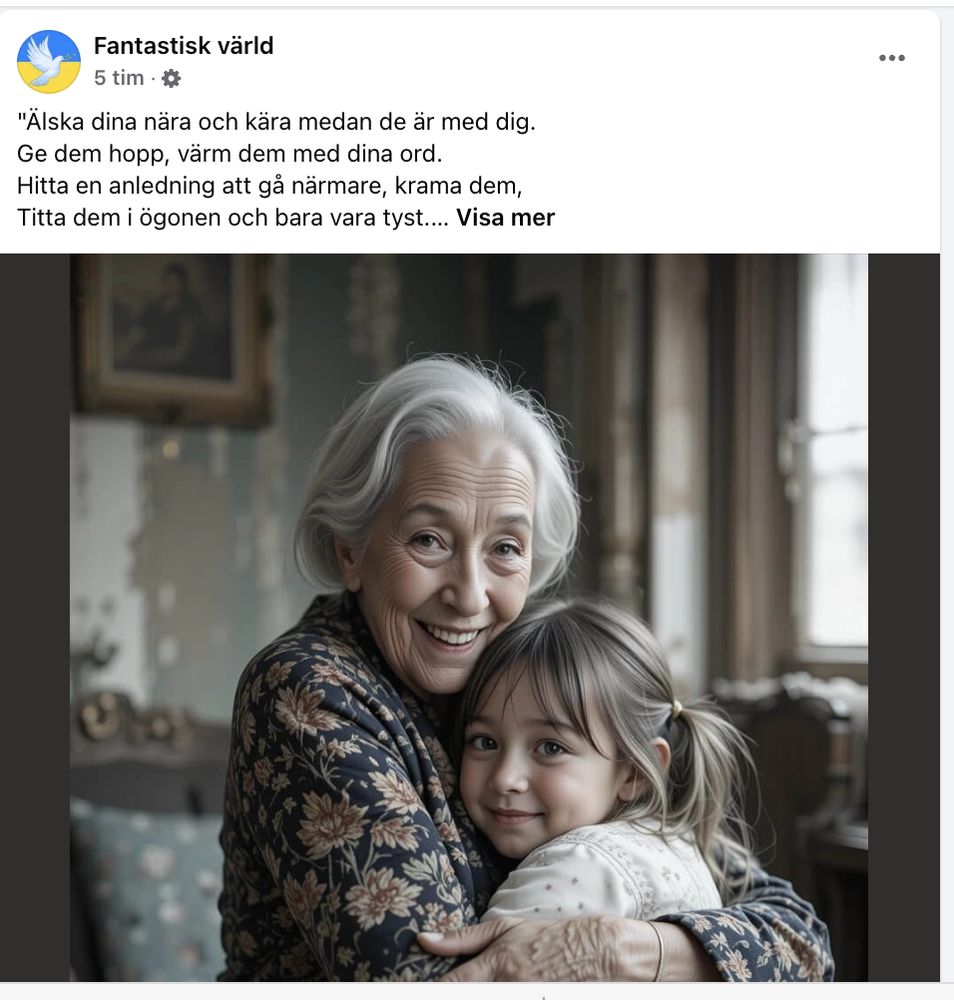The width and height of the screenshot is (954, 1000).
Task: Click the line starting 'Älska dina nära'
Action: (276, 122)
